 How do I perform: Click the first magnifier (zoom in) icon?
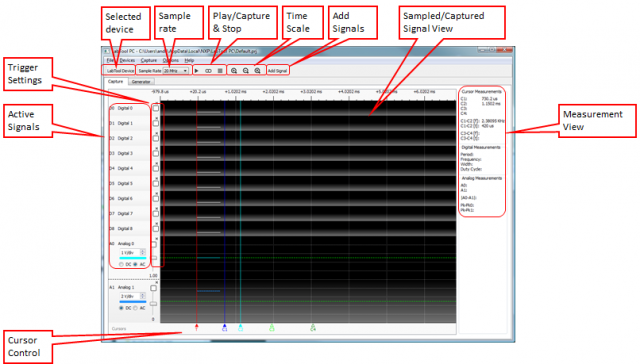pos(234,71)
